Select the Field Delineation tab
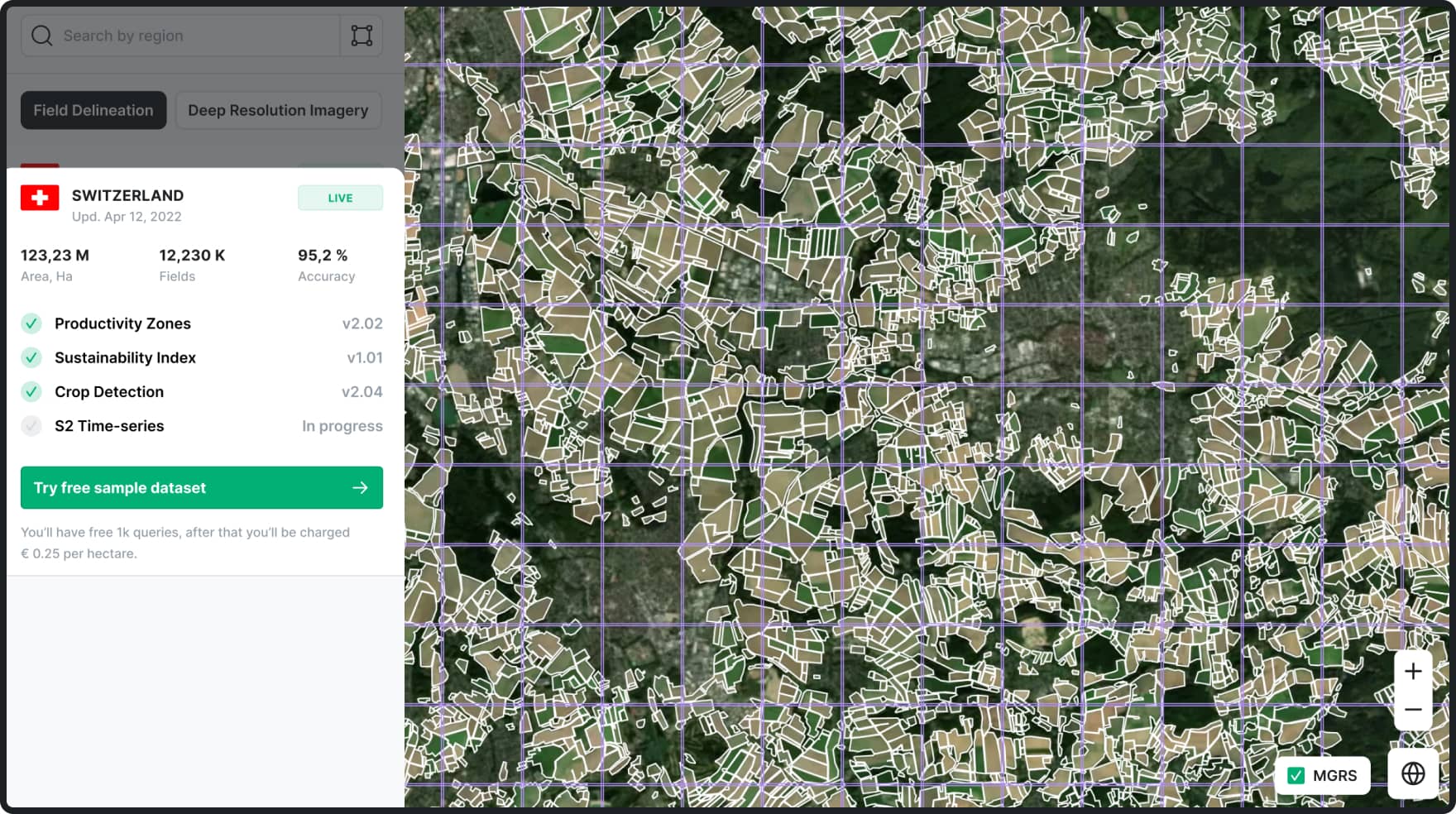 point(93,110)
